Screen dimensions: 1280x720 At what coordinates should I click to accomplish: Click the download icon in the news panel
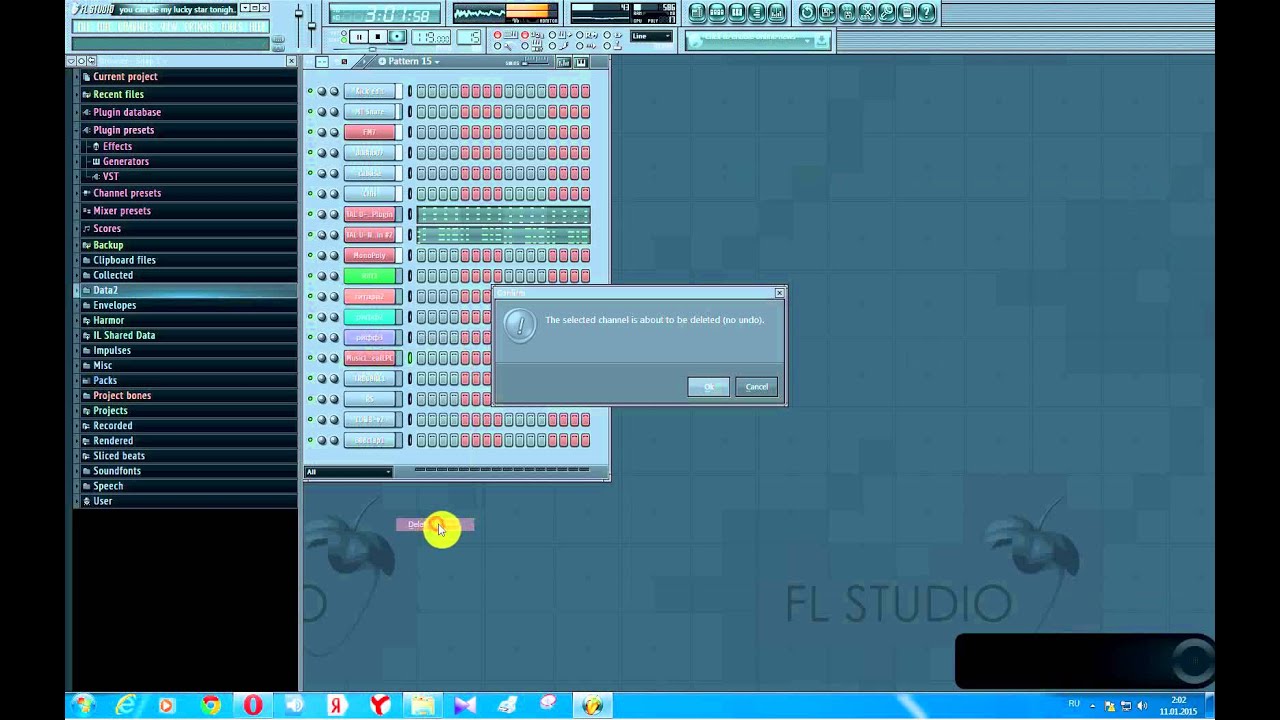pos(821,41)
